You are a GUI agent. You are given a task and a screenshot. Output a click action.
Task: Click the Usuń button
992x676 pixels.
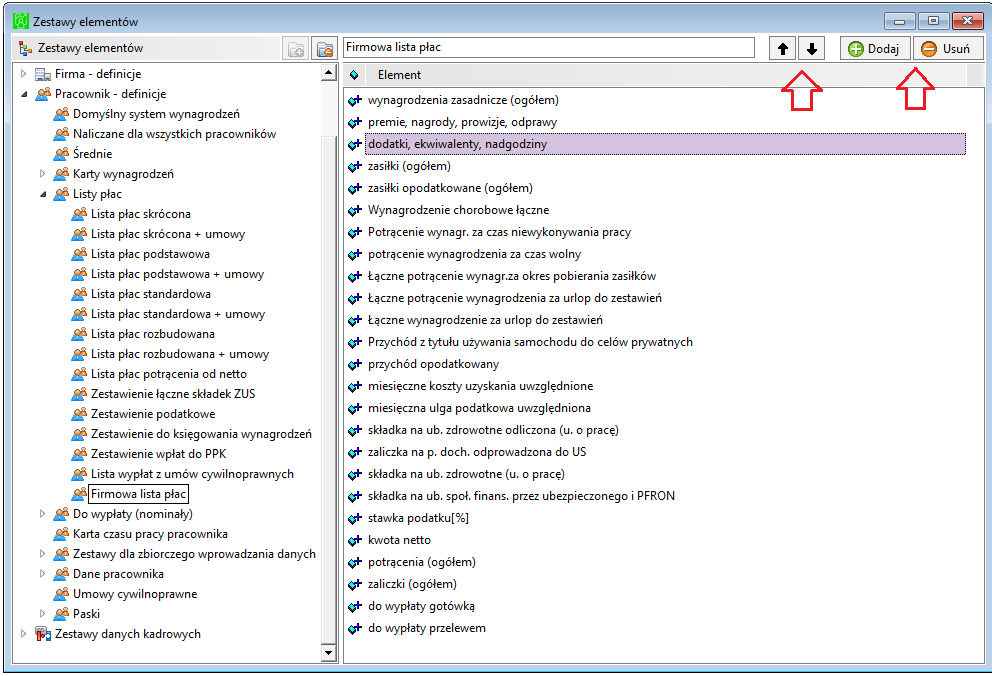(x=948, y=49)
